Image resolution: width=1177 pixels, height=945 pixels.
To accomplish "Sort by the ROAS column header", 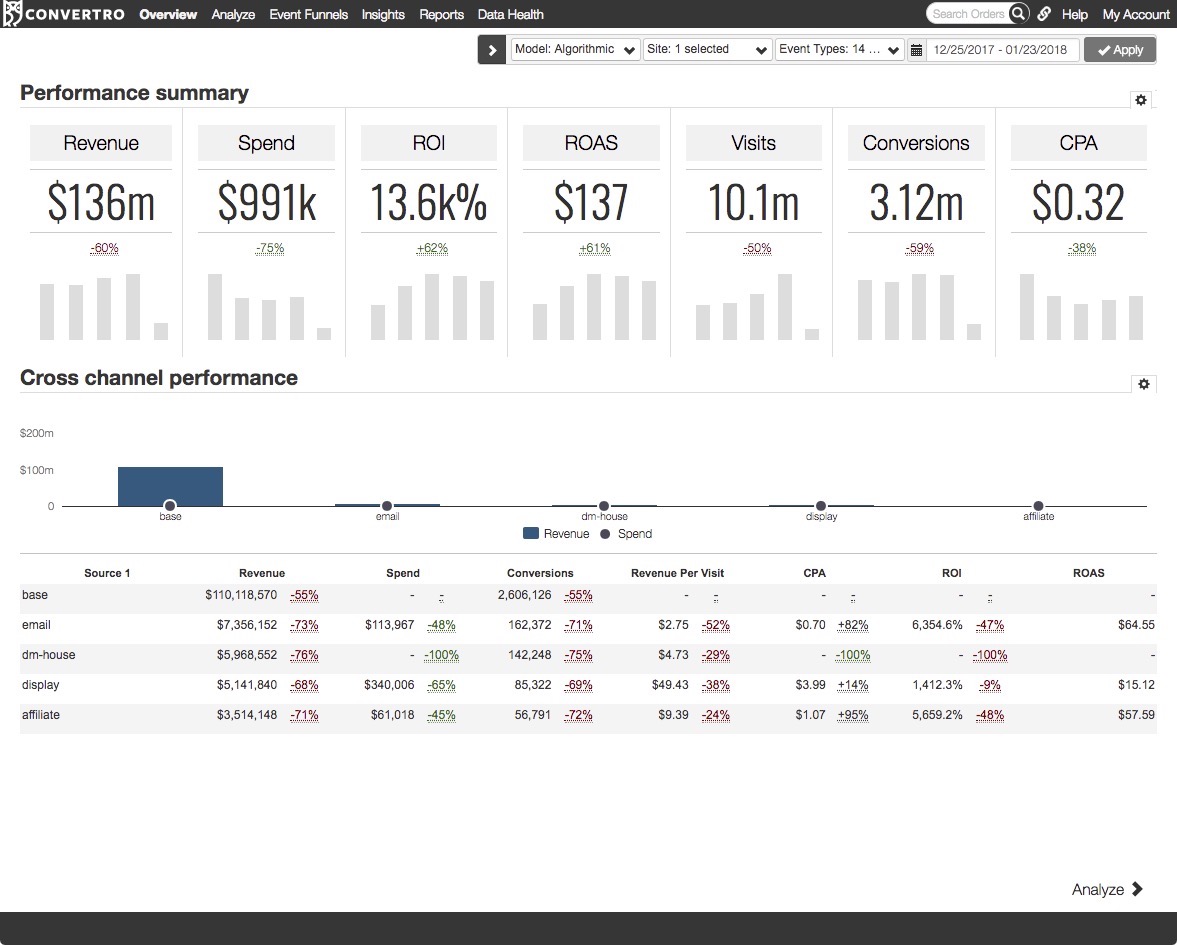I will coord(1088,573).
